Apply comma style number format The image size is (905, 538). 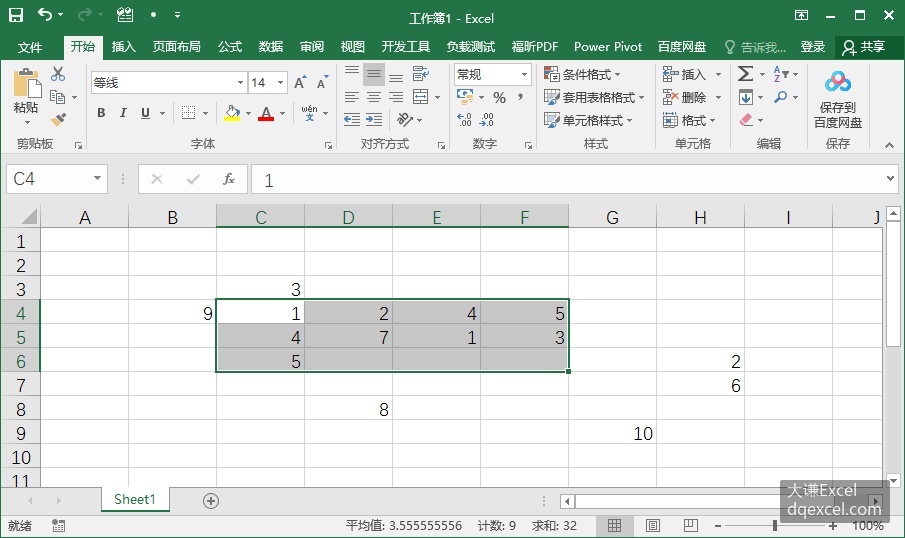[x=521, y=98]
